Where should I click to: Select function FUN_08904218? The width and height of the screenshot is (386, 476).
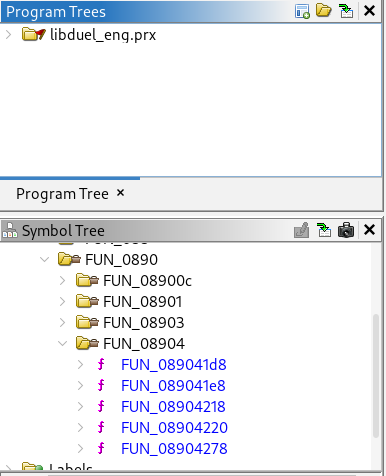click(x=173, y=407)
